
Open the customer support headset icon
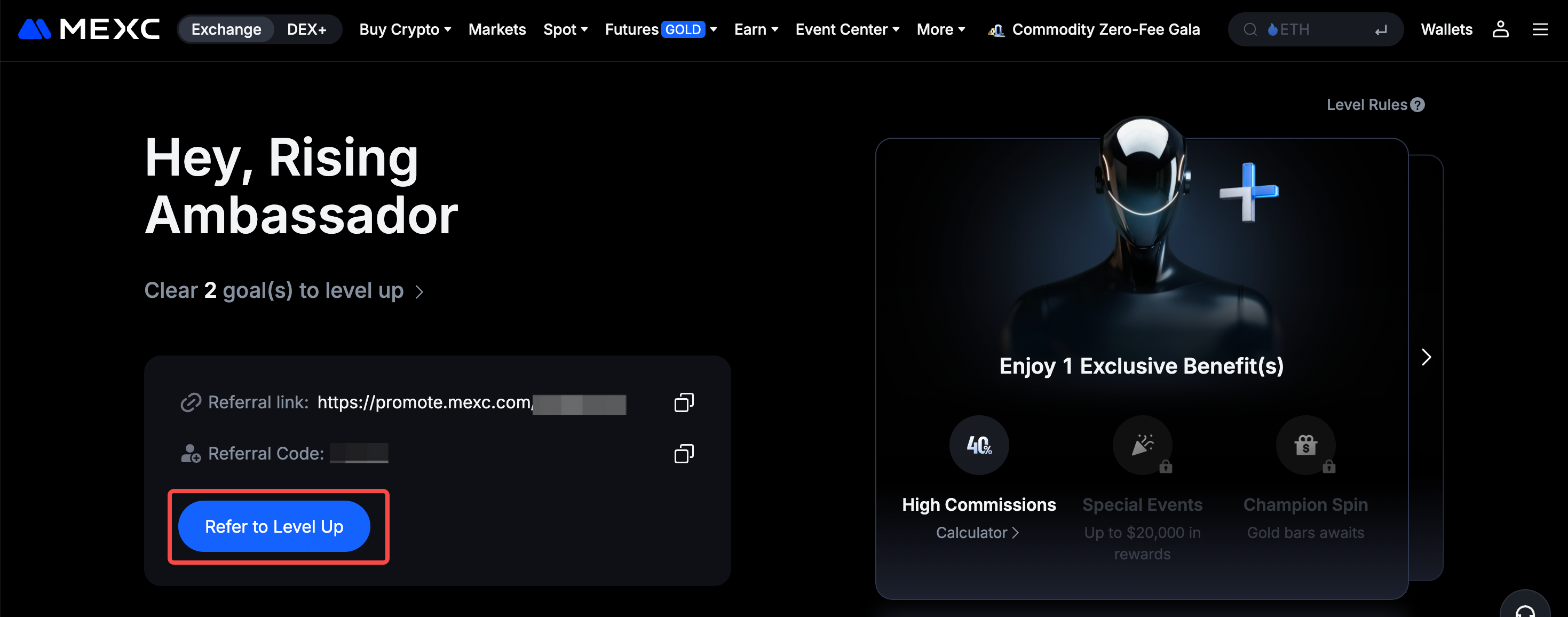click(x=1524, y=608)
